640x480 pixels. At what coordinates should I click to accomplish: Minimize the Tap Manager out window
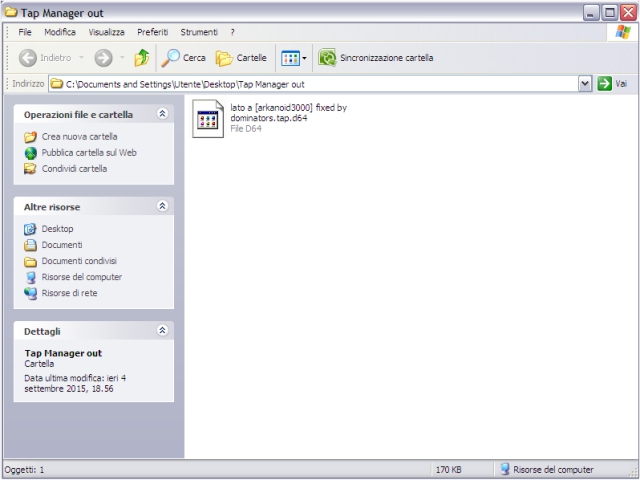click(x=591, y=13)
